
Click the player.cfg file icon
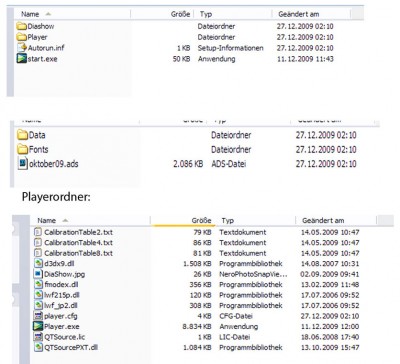(x=38, y=316)
